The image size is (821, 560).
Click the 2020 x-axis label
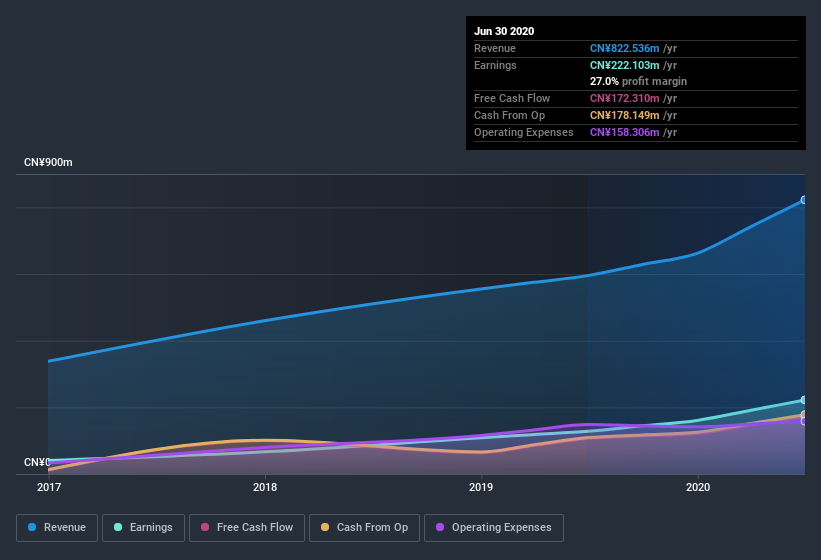(698, 487)
